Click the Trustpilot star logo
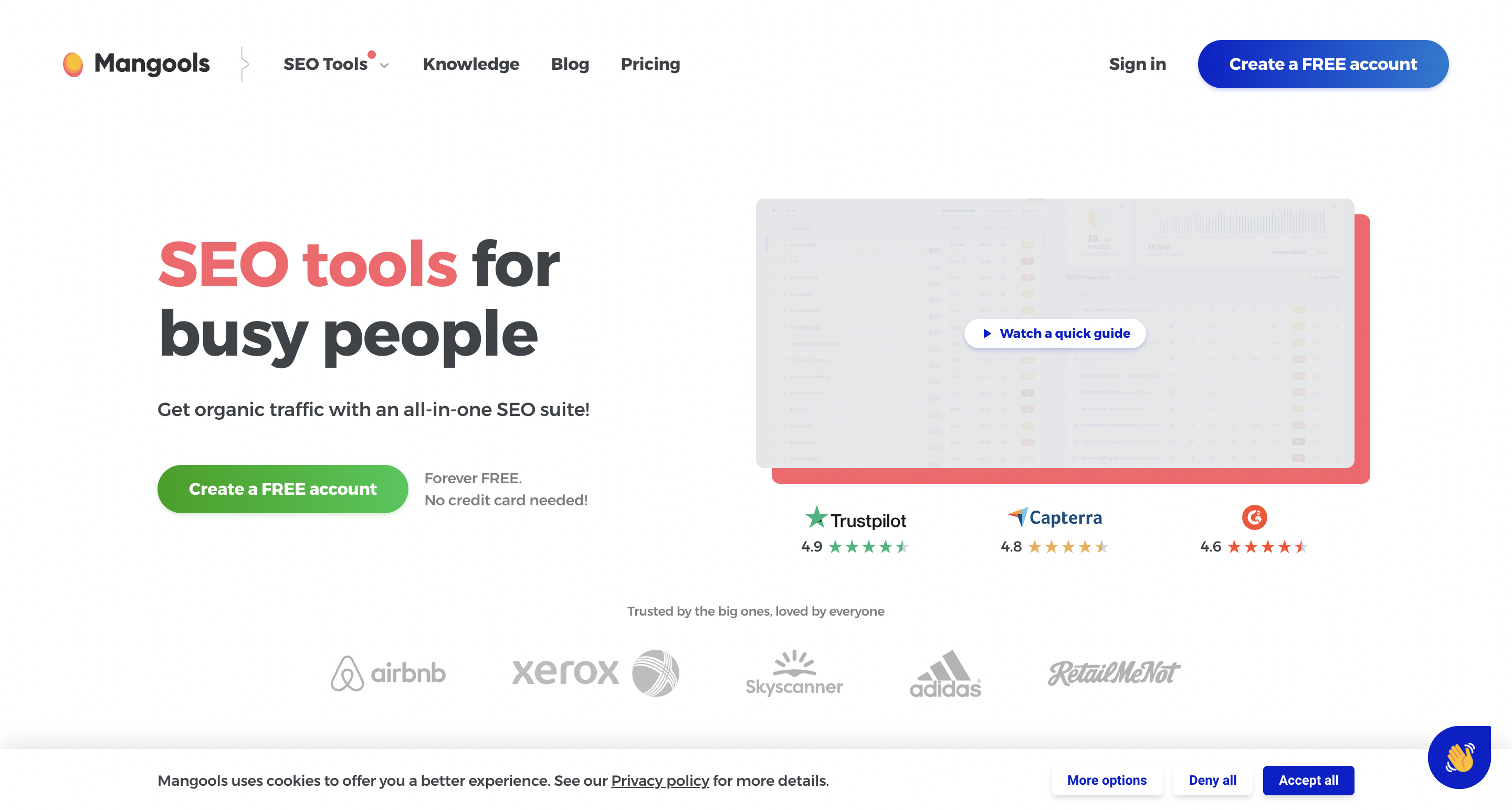1512x810 pixels. [816, 517]
